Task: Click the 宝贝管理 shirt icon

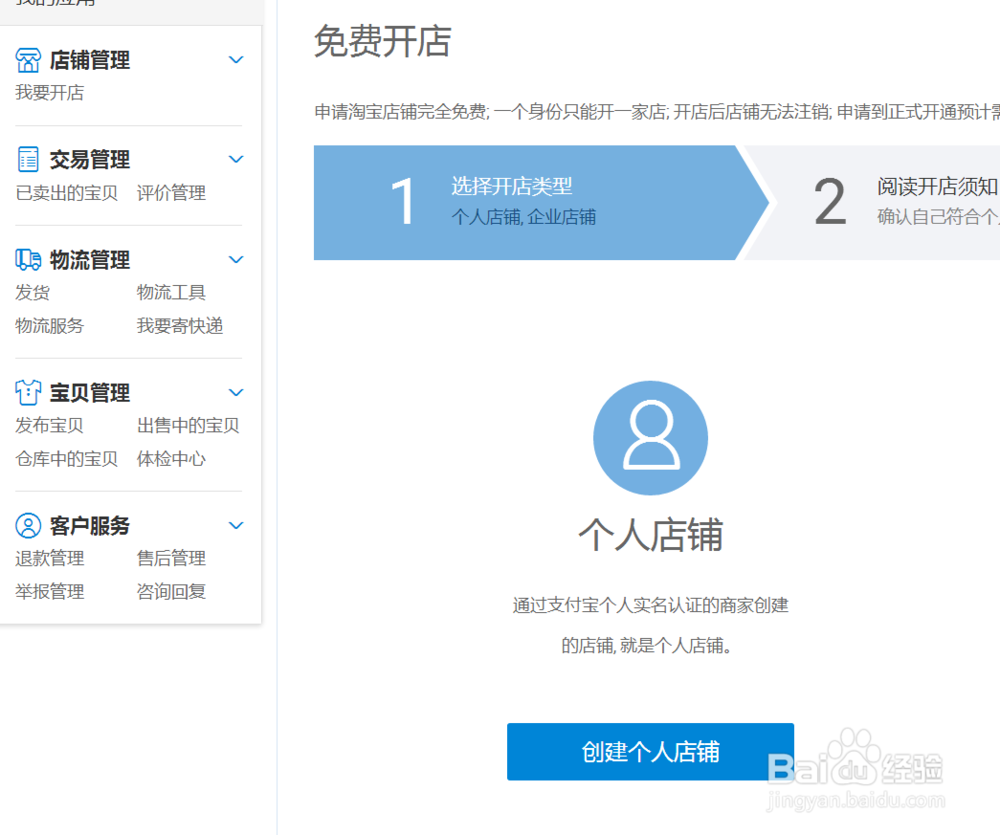Action: (28, 392)
